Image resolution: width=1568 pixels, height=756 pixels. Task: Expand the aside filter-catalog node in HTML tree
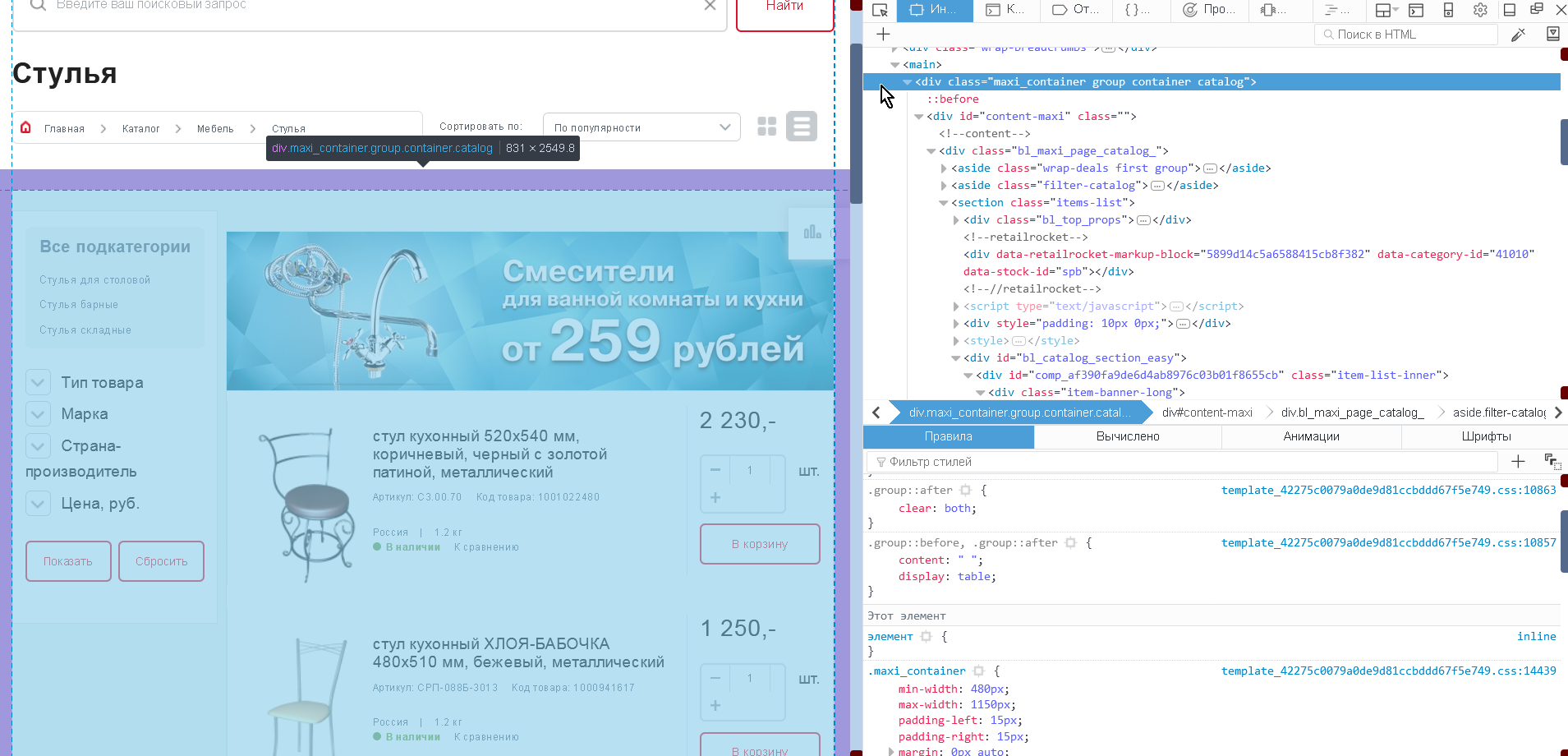[943, 185]
